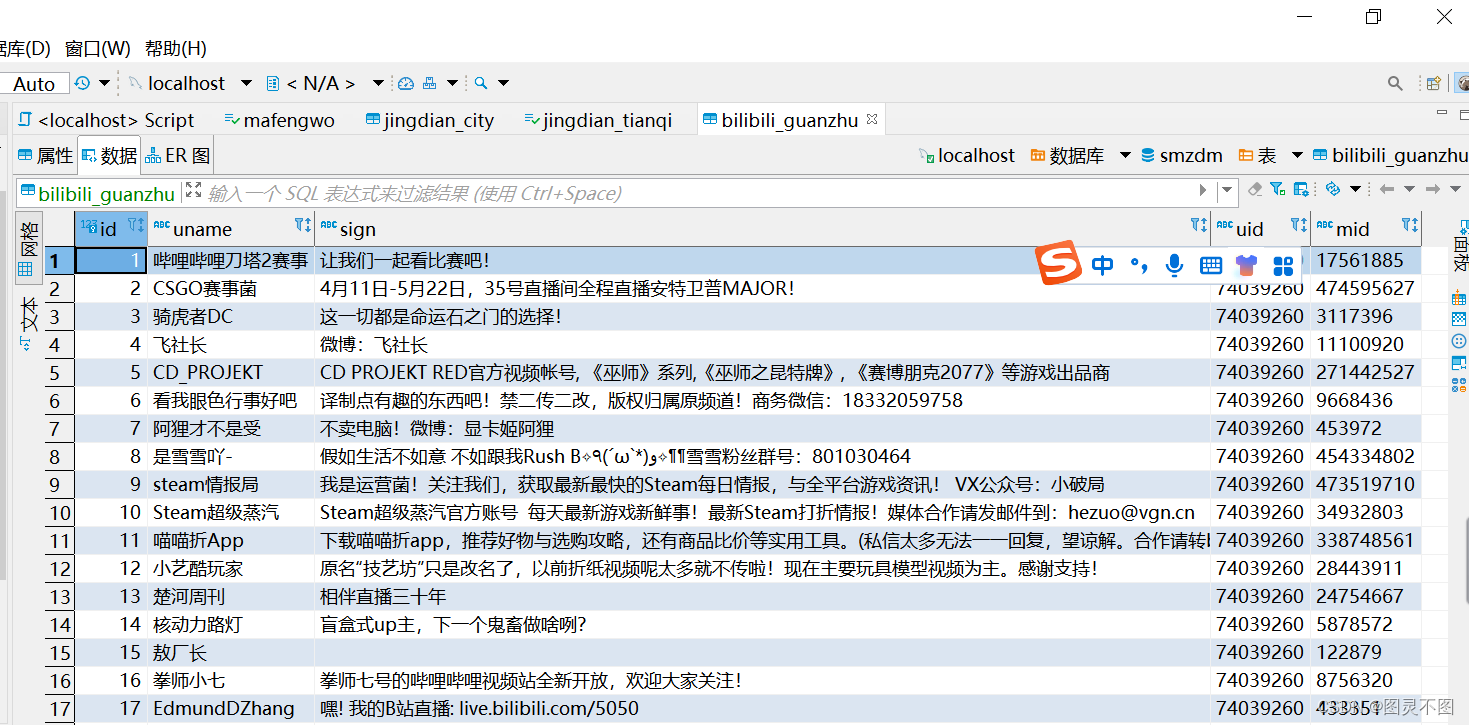The width and height of the screenshot is (1469, 725).
Task: Click the filter/sort icon on id column
Action: 136,225
